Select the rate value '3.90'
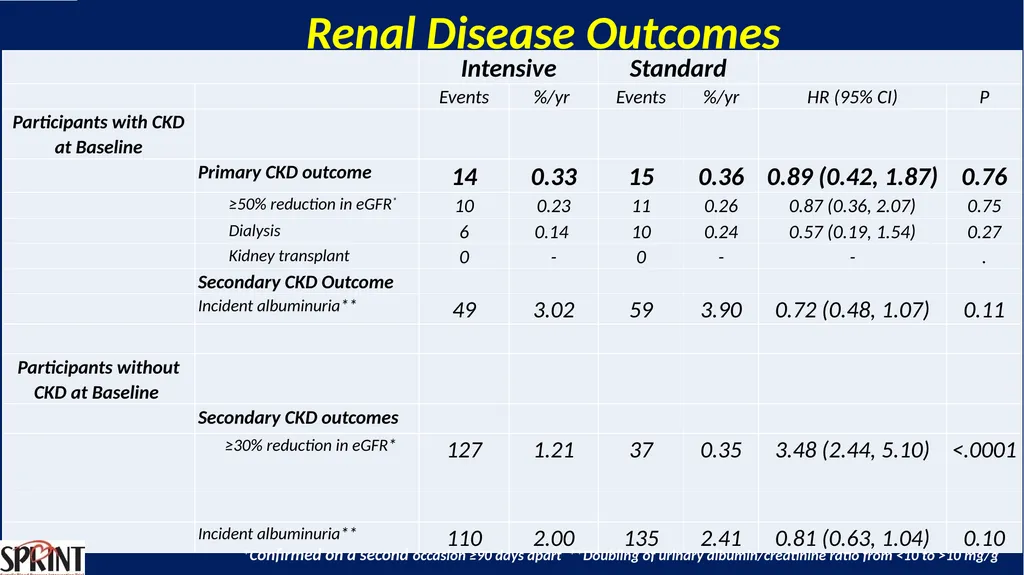The image size is (1024, 575). tap(721, 310)
